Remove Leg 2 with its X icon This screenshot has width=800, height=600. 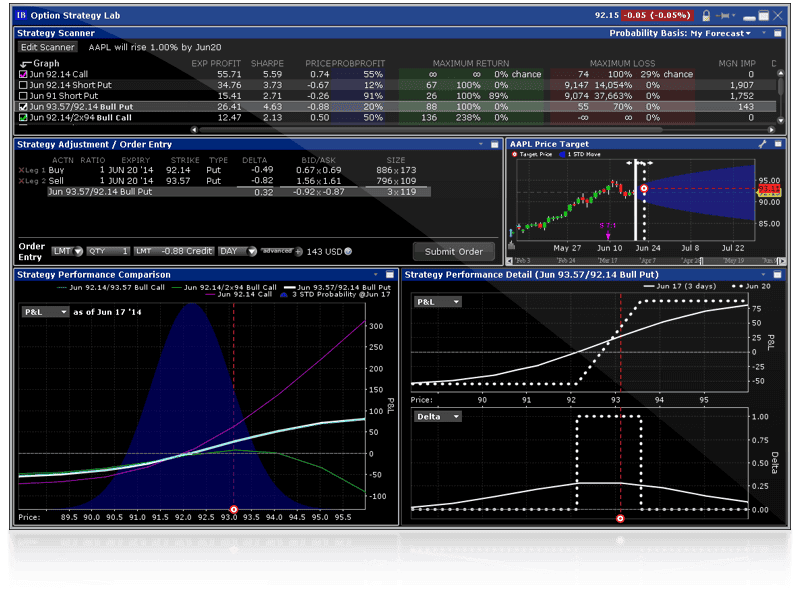(21, 181)
